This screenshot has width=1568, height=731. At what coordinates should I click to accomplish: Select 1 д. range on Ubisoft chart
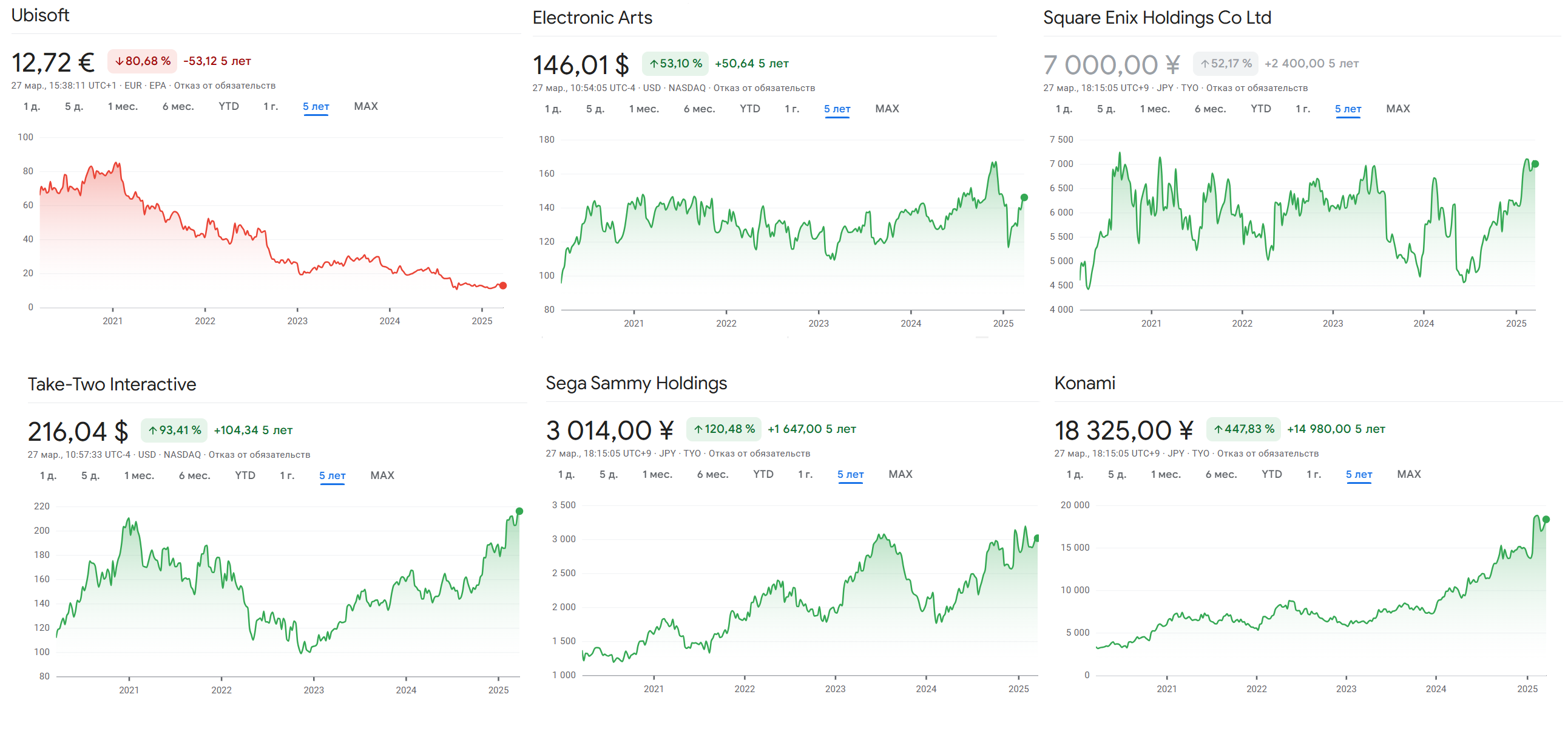tap(32, 106)
